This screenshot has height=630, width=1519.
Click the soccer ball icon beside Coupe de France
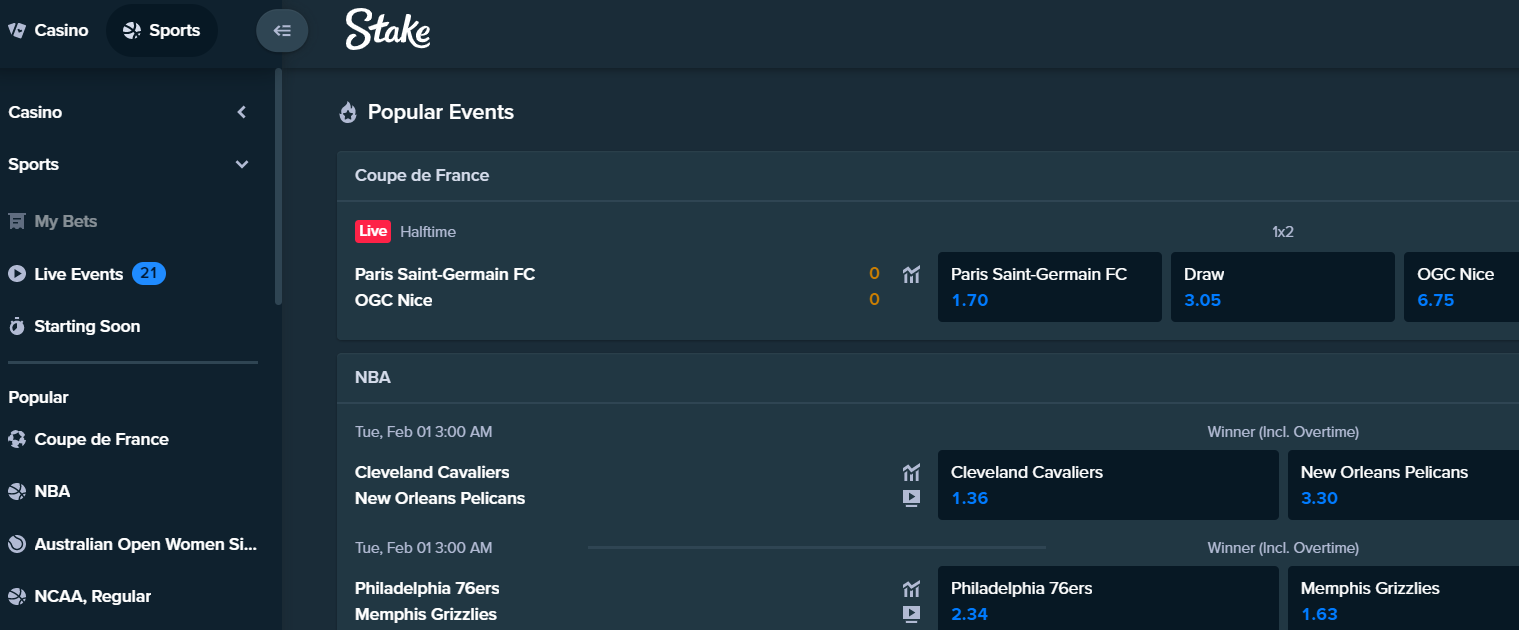[17, 439]
